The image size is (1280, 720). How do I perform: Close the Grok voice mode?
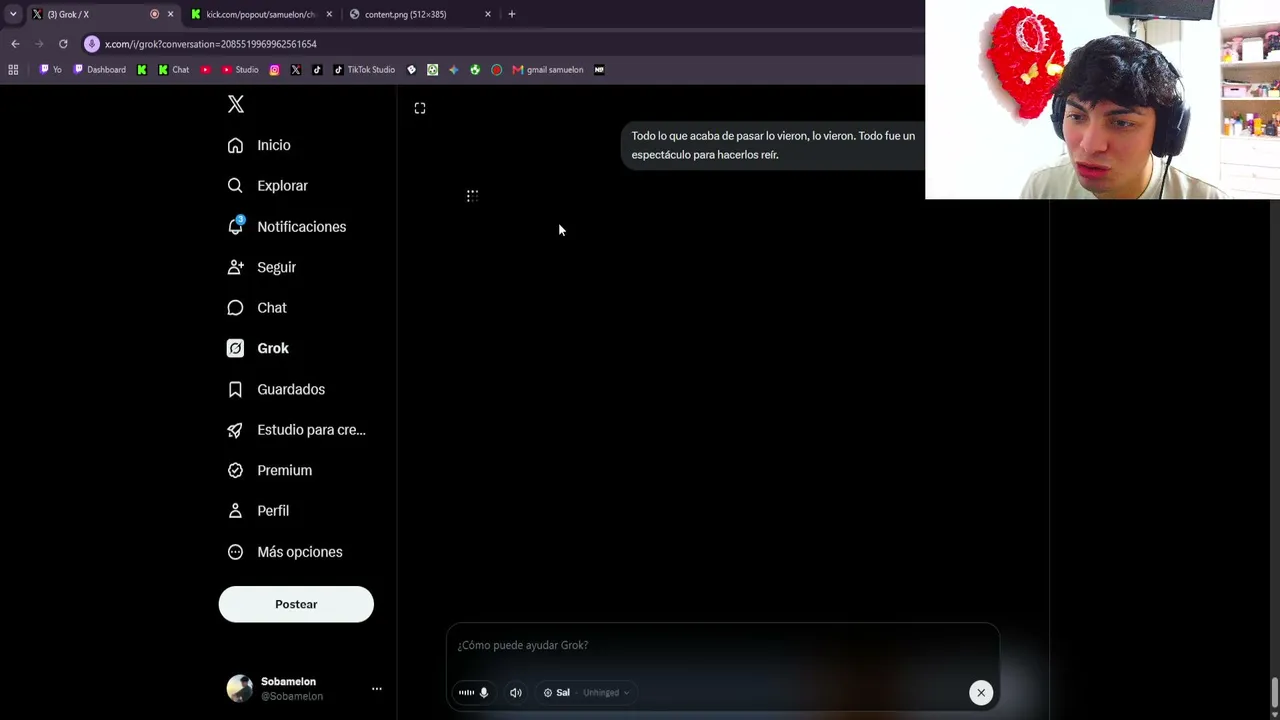pyautogui.click(x=981, y=692)
